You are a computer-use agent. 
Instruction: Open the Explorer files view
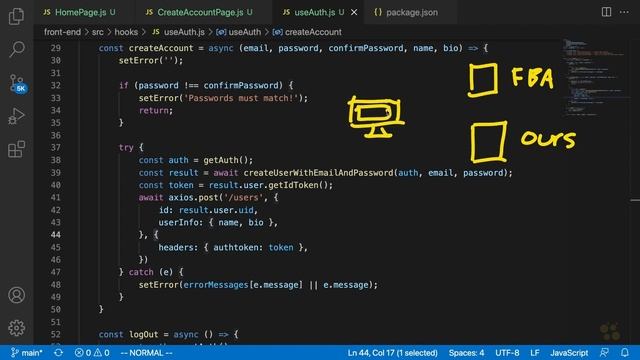[x=16, y=16]
